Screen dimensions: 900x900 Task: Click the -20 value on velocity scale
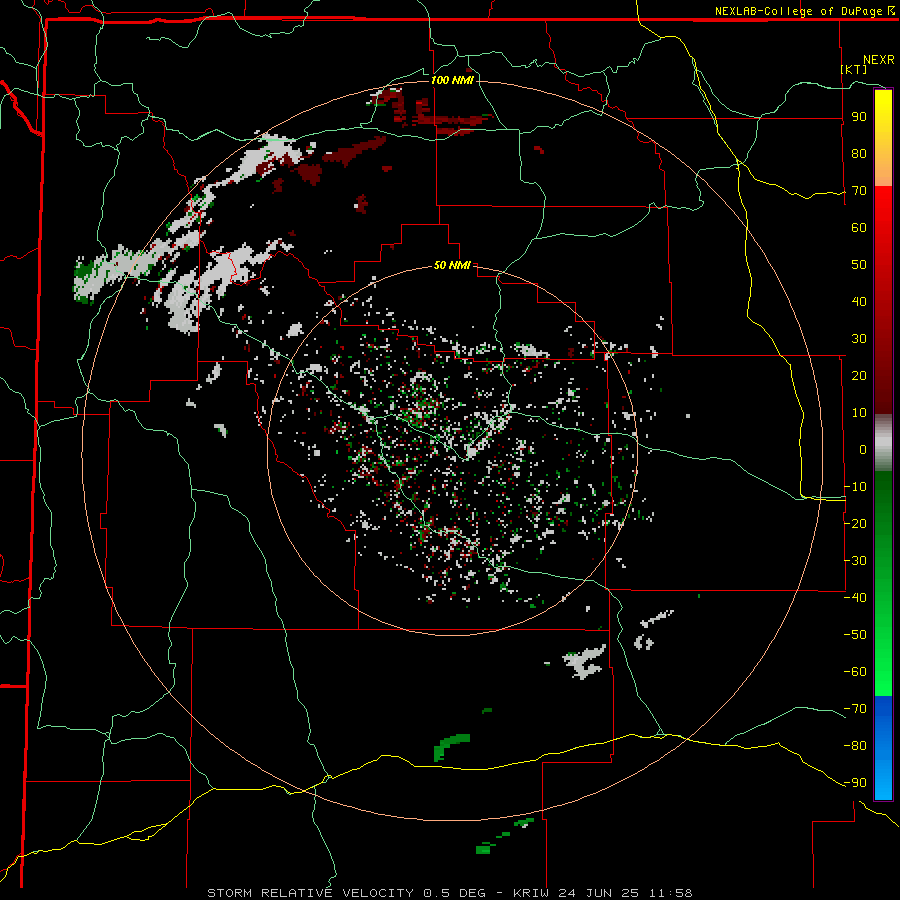pos(855,523)
